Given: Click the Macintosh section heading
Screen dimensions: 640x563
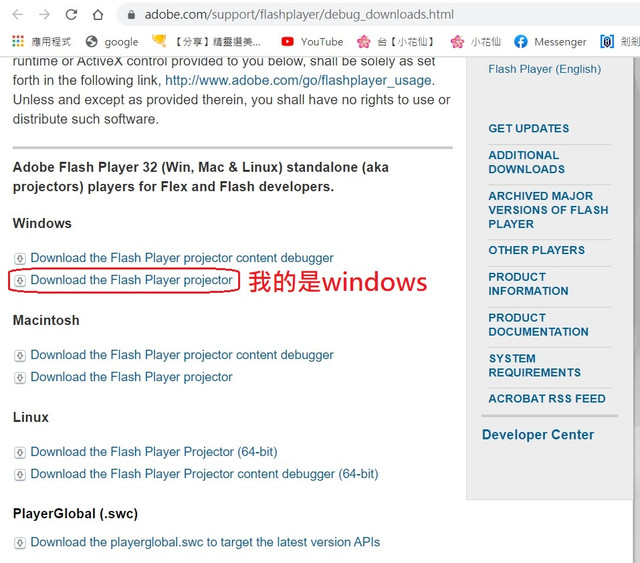Looking at the screenshot, I should [x=46, y=320].
